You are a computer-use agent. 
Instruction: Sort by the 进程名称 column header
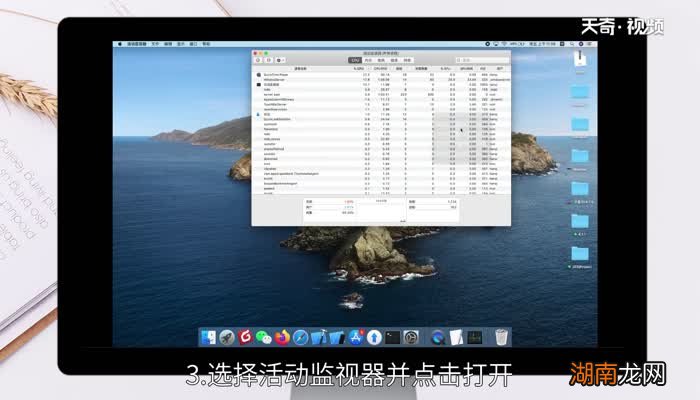[x=300, y=68]
